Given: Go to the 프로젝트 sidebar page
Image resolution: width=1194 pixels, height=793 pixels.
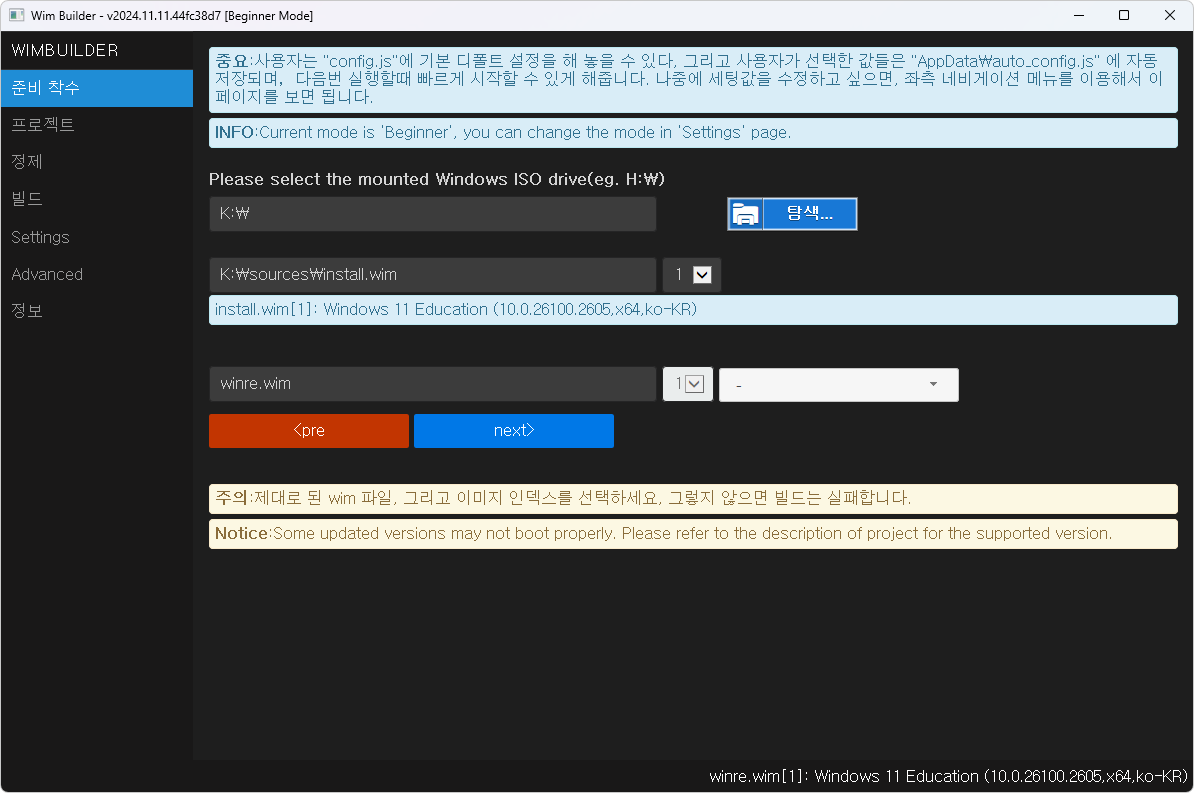Looking at the screenshot, I should click(97, 125).
